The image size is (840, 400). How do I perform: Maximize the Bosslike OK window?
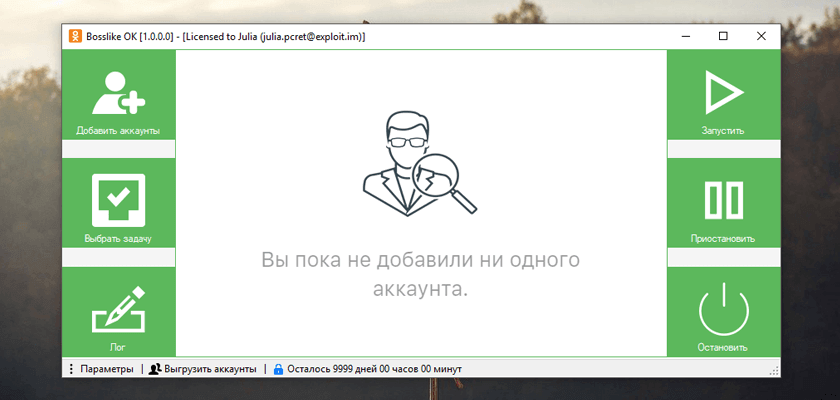click(723, 36)
